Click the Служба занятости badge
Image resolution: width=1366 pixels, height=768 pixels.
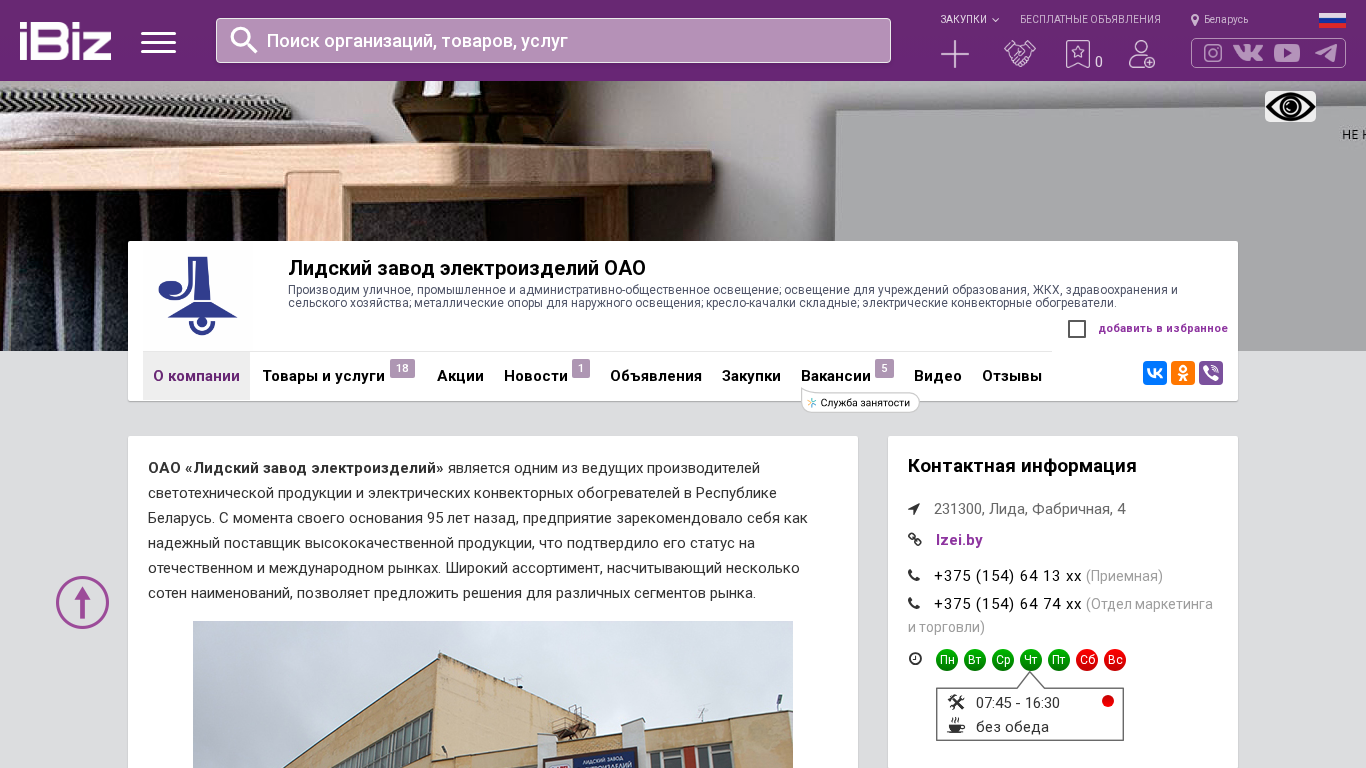pos(861,402)
